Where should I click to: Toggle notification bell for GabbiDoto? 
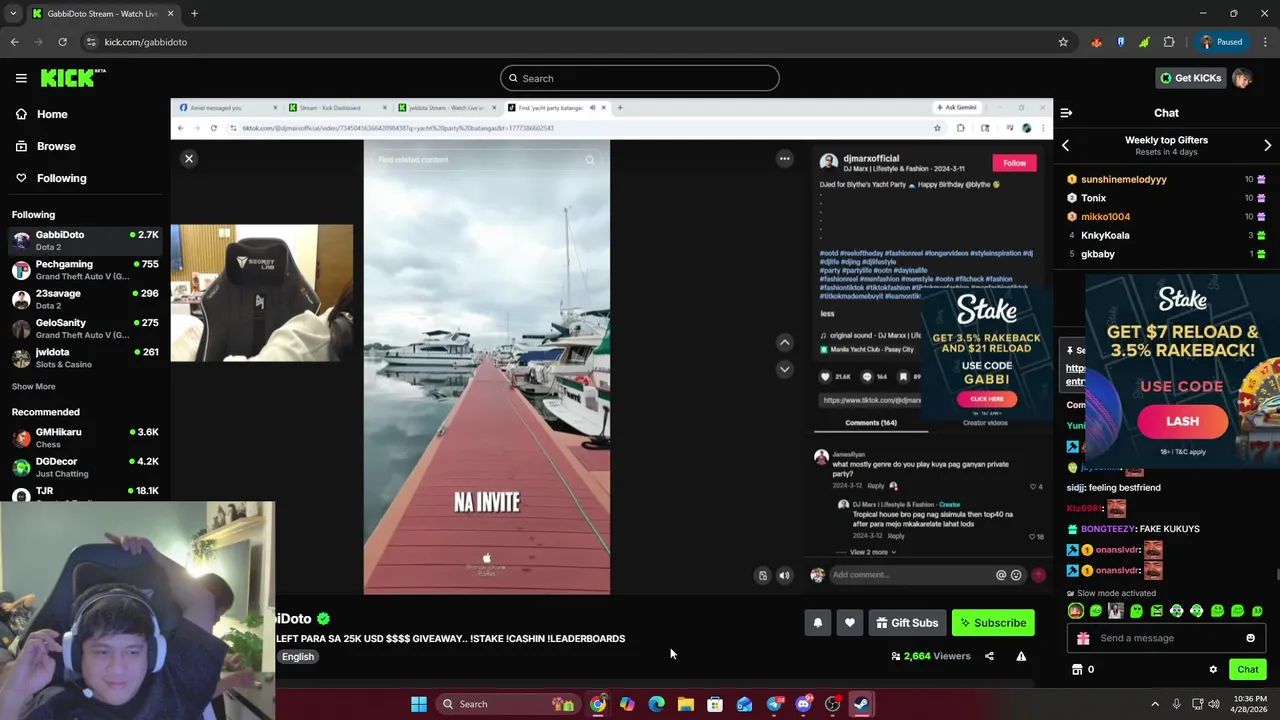click(x=817, y=623)
